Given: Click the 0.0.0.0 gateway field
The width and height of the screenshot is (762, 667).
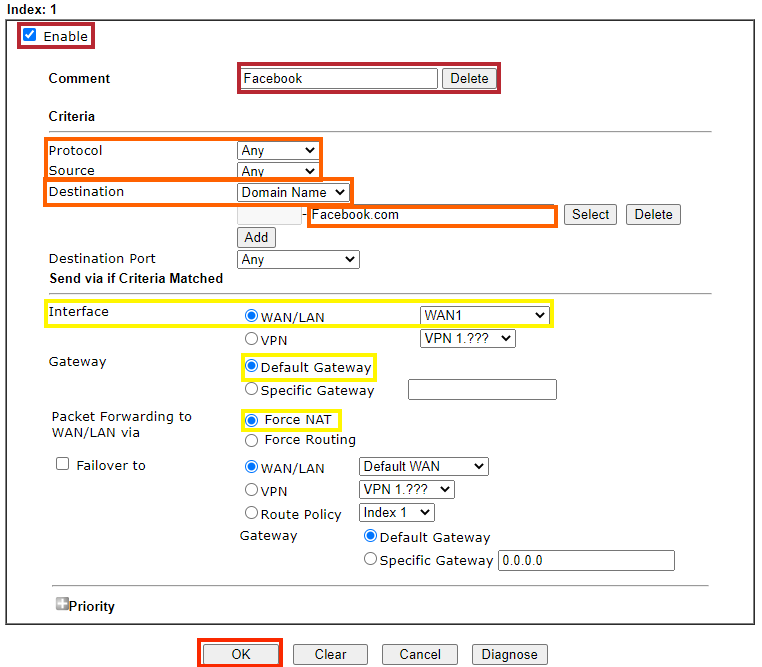Looking at the screenshot, I should coord(587,561).
